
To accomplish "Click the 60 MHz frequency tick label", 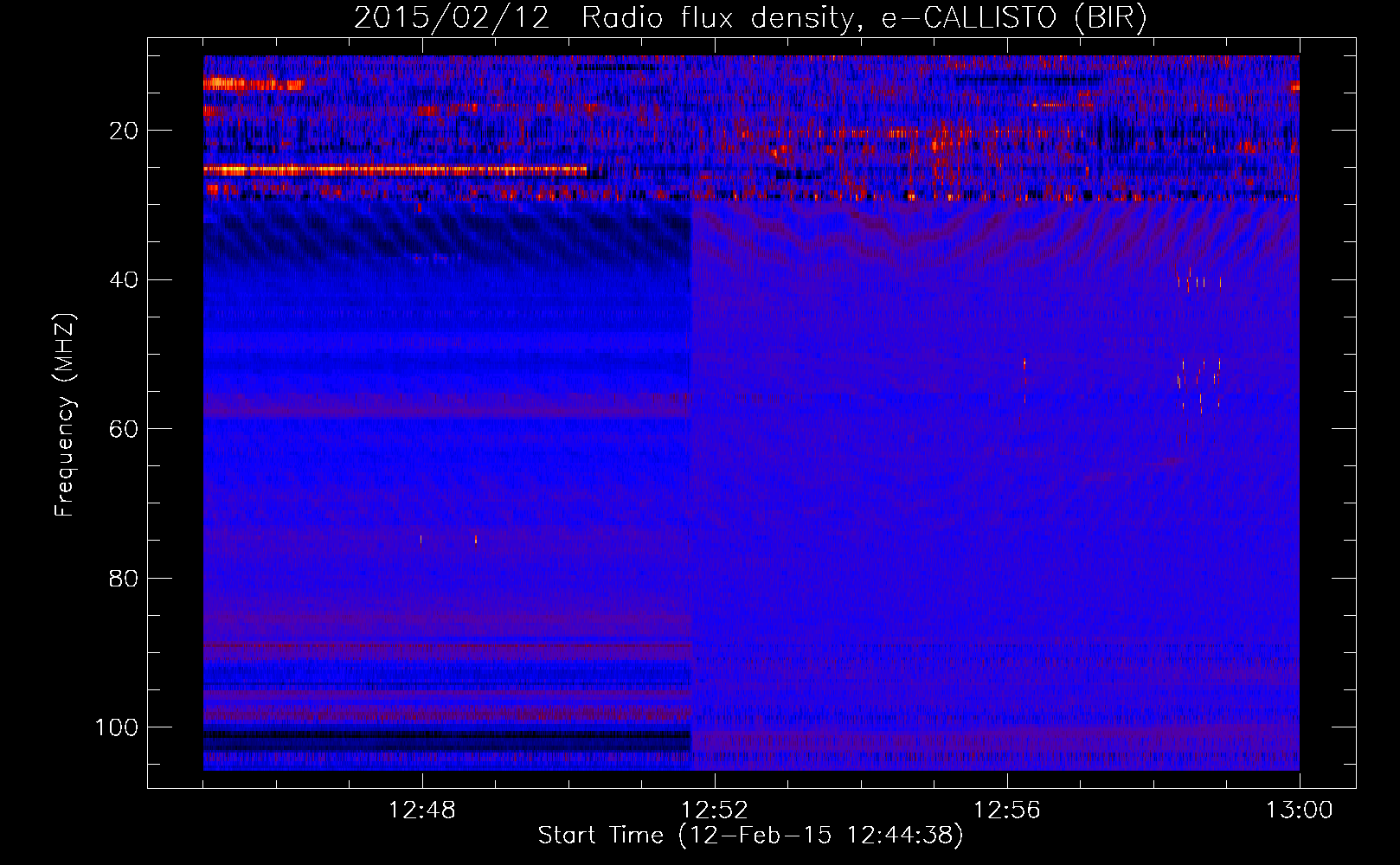I will pyautogui.click(x=124, y=429).
